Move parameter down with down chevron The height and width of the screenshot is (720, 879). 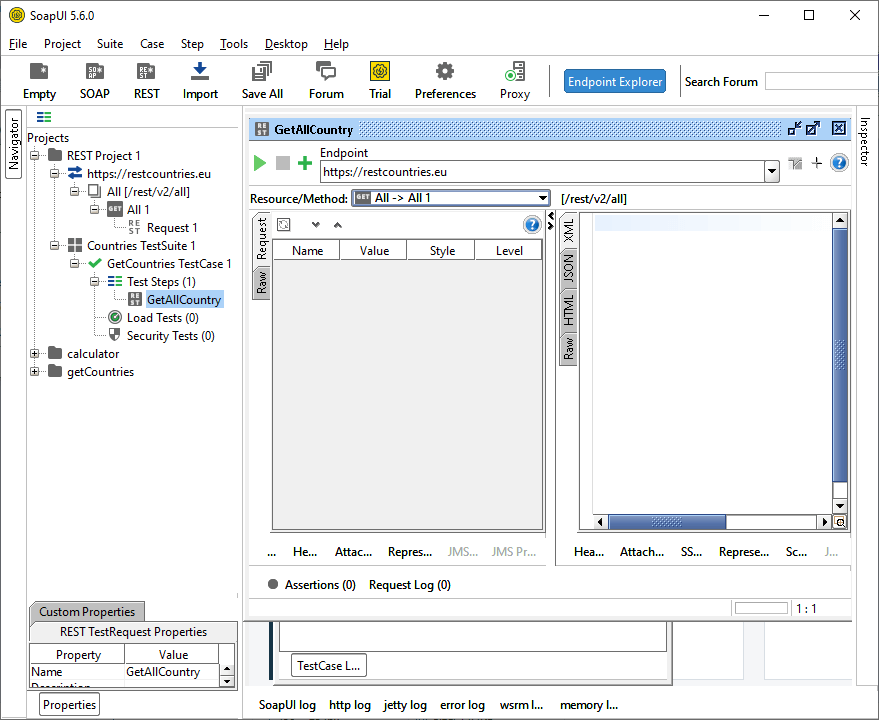316,225
